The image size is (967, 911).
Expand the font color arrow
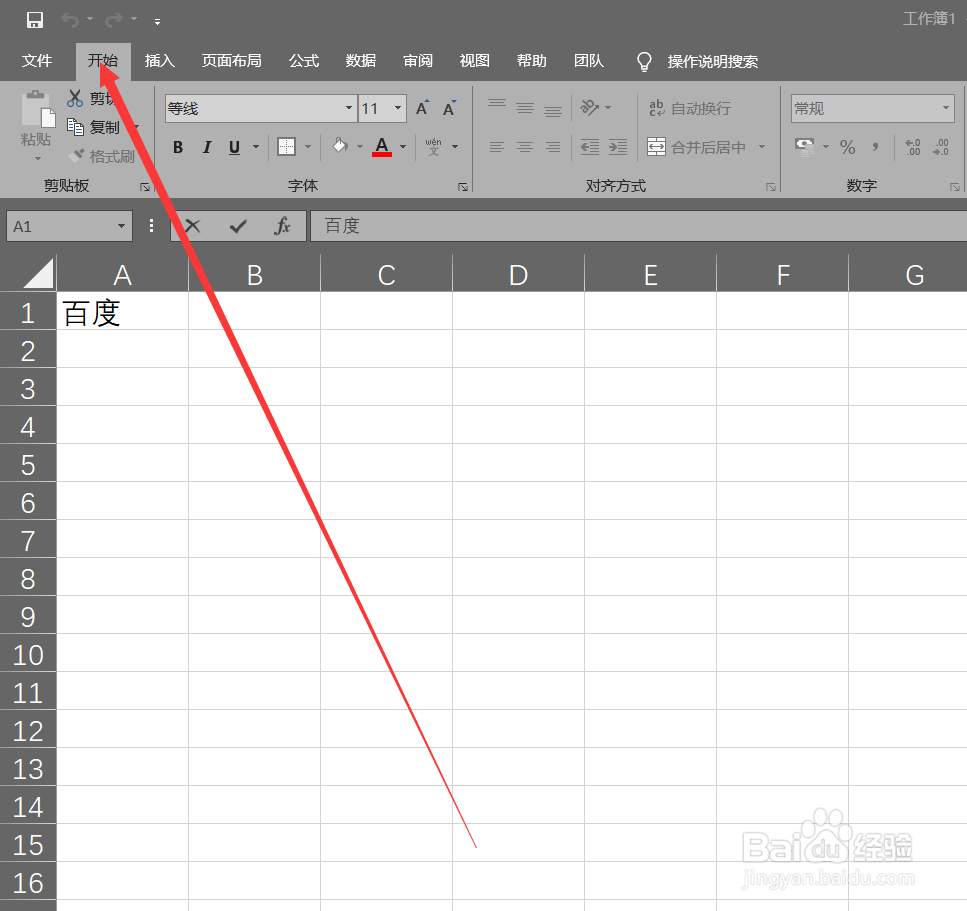[403, 147]
